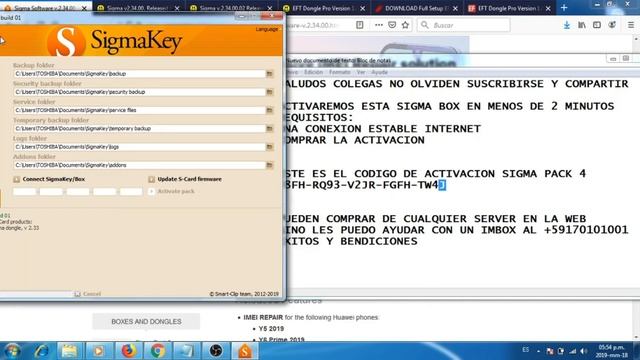
Task: Click the ES language indicator in taskbar
Action: coord(526,350)
